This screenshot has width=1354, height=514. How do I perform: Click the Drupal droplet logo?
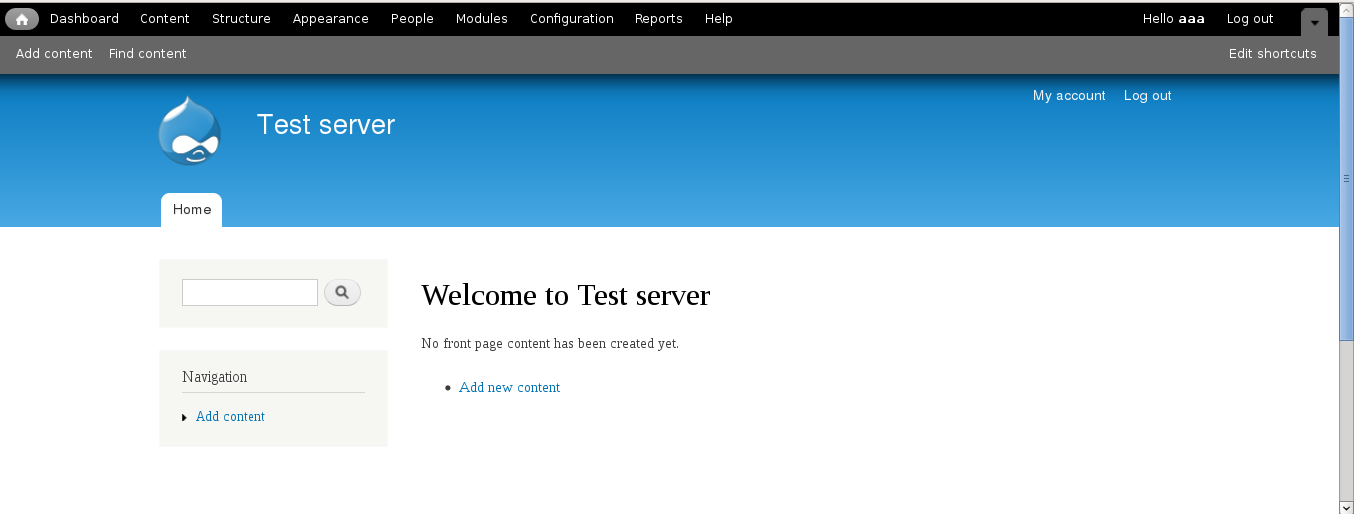[x=189, y=131]
